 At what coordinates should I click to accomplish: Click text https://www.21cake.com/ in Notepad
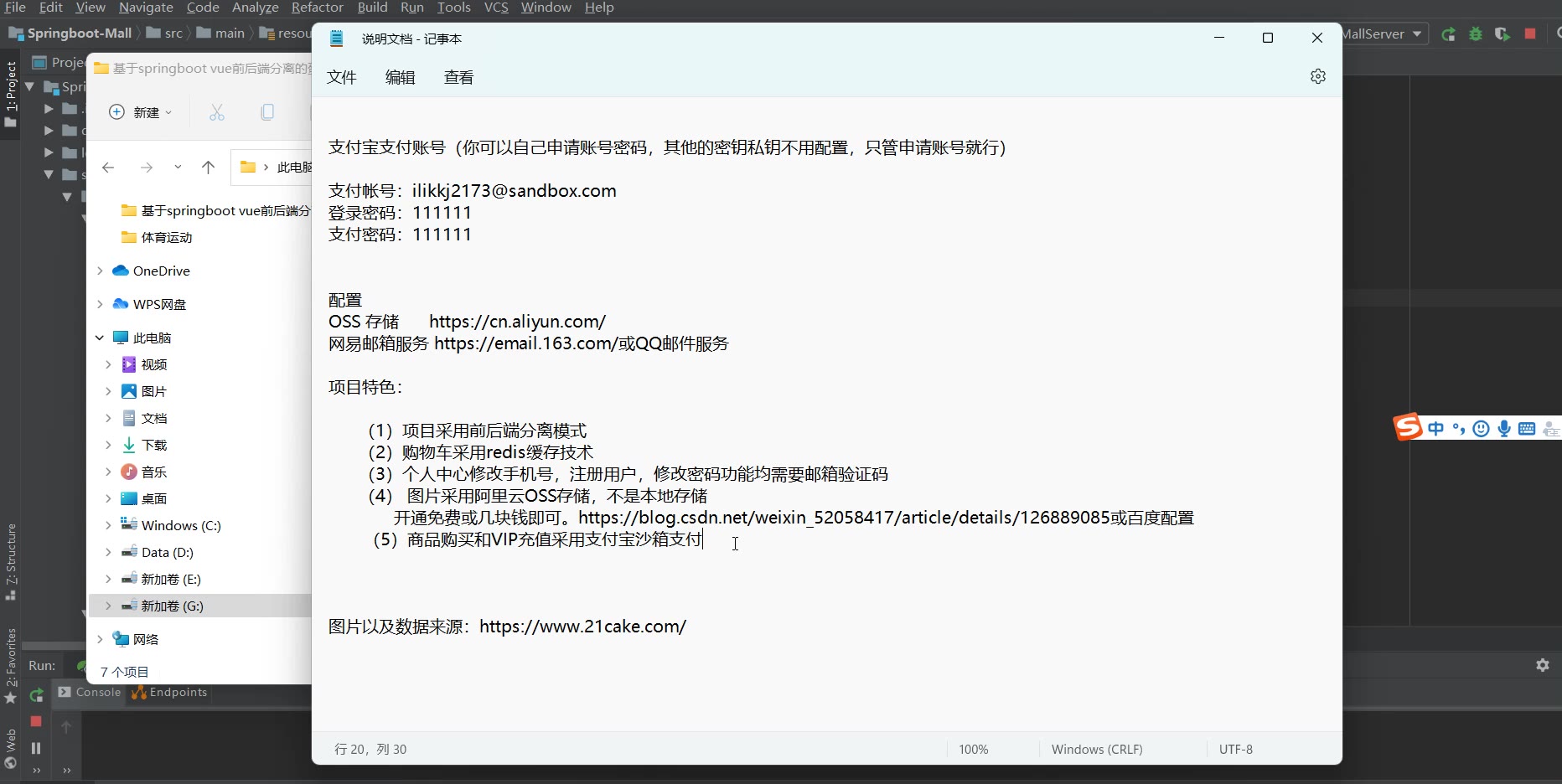(583, 627)
